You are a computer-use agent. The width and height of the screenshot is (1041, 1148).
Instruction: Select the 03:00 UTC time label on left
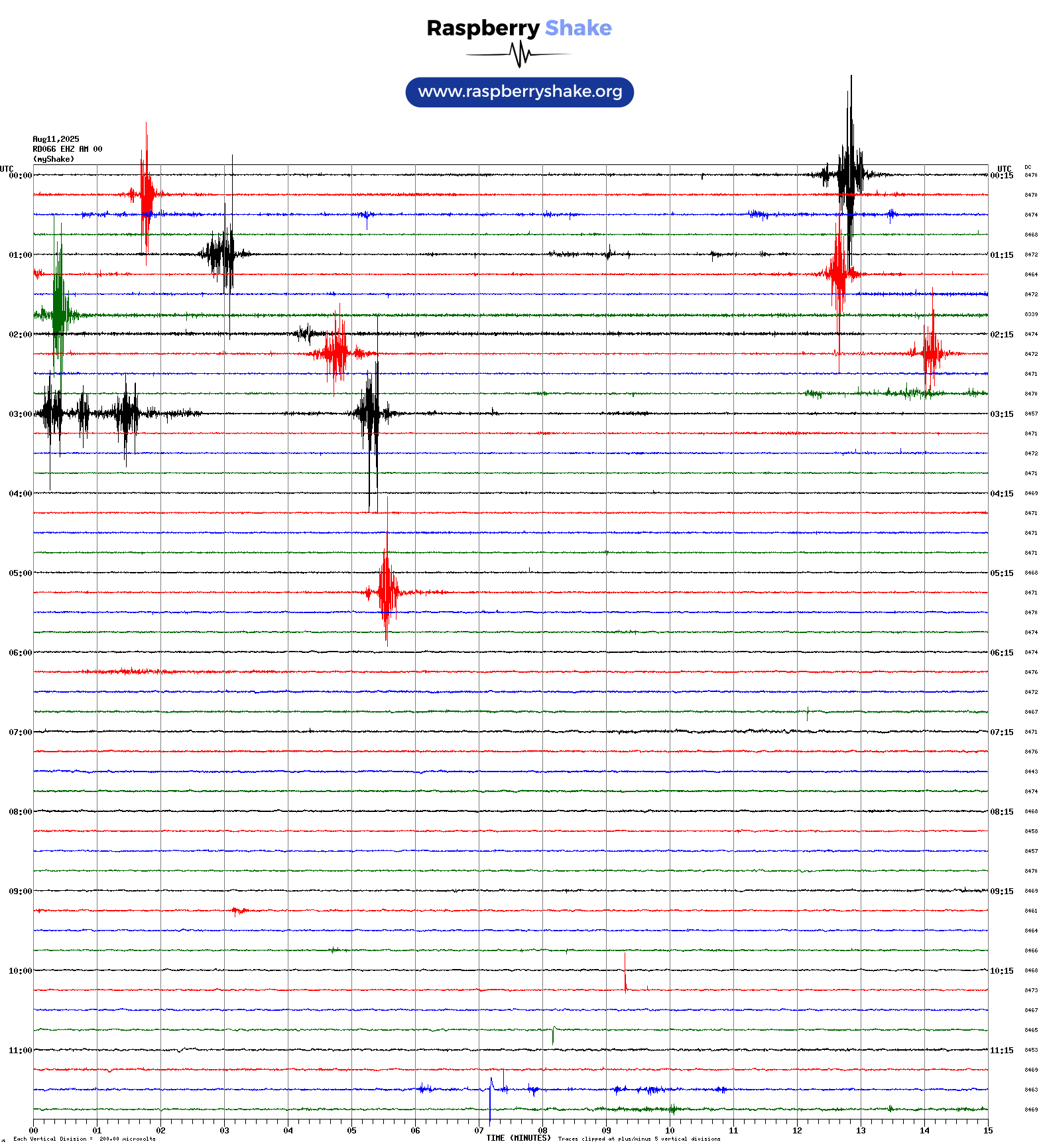pos(20,414)
